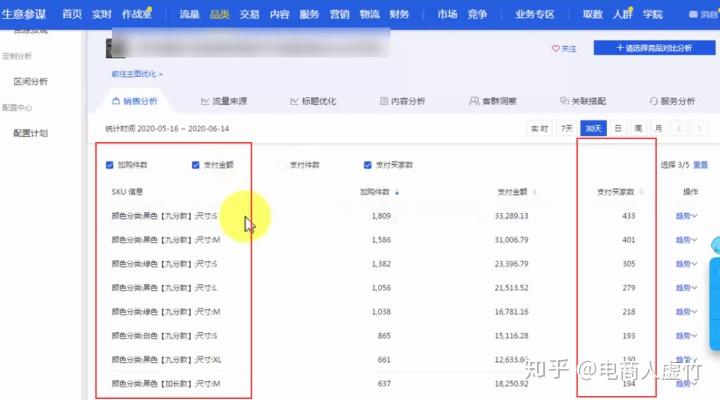Open 业务专区 in the top navigation

click(x=534, y=14)
